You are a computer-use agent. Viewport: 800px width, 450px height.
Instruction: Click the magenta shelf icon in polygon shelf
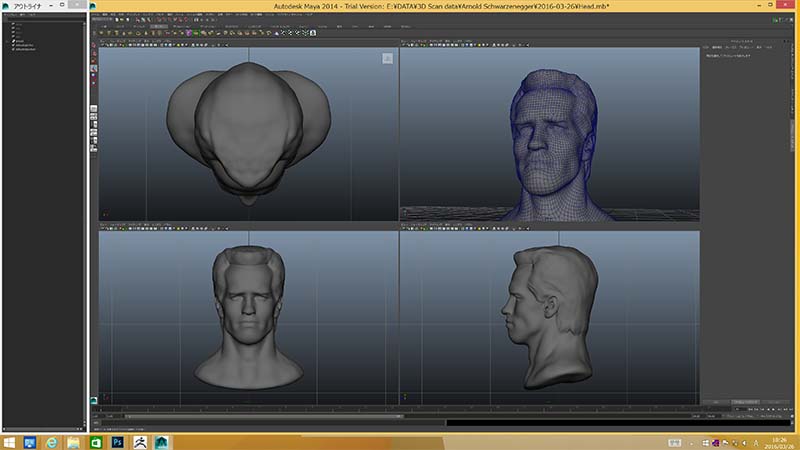188,32
